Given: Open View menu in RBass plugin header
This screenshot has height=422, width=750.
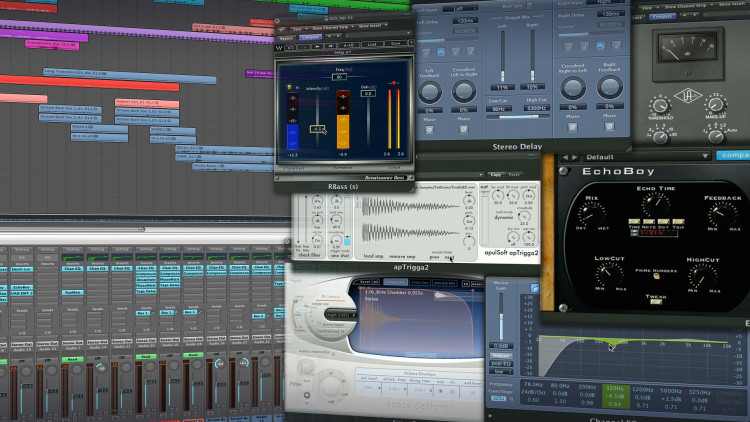Looking at the screenshot, I should pos(298,29).
